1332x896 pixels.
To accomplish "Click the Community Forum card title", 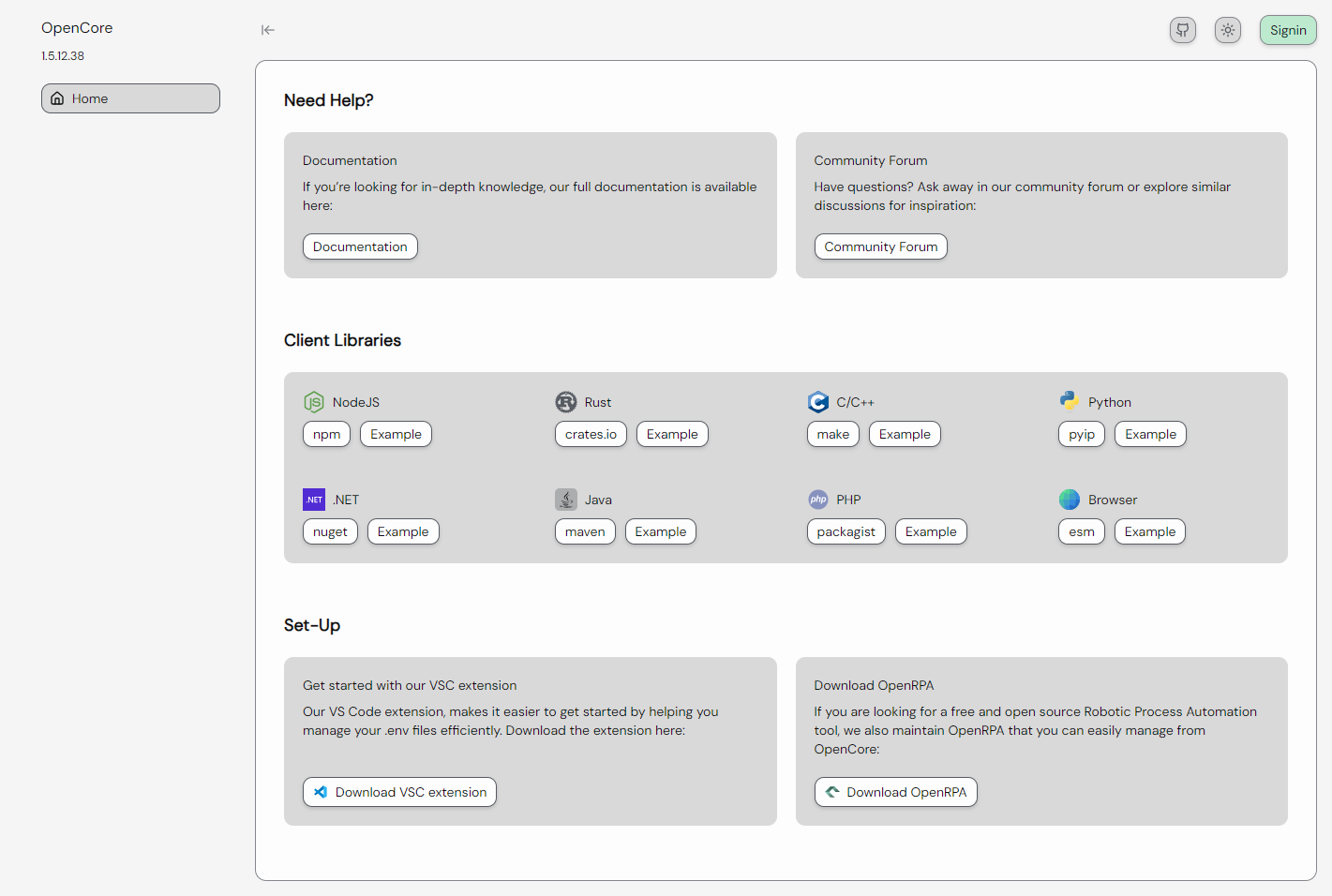I will coord(871,160).
